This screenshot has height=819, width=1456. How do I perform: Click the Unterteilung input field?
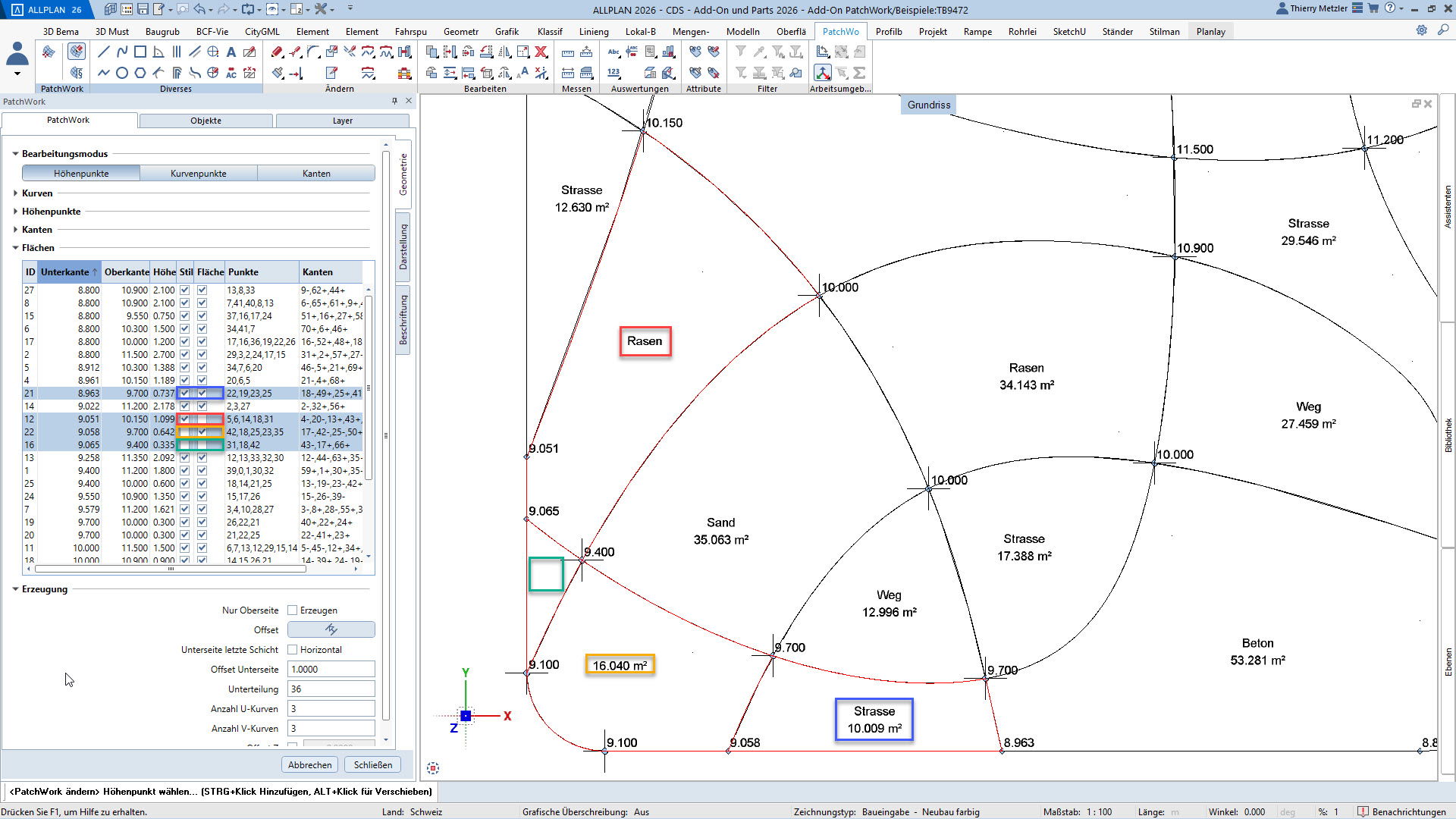tap(331, 689)
